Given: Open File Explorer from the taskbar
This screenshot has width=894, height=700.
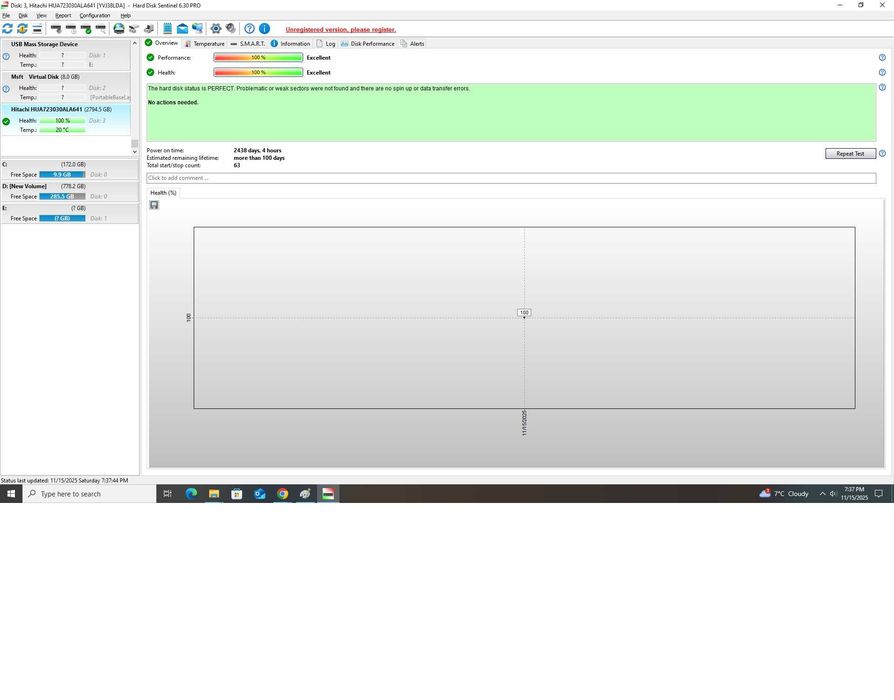Looking at the screenshot, I should click(x=214, y=494).
